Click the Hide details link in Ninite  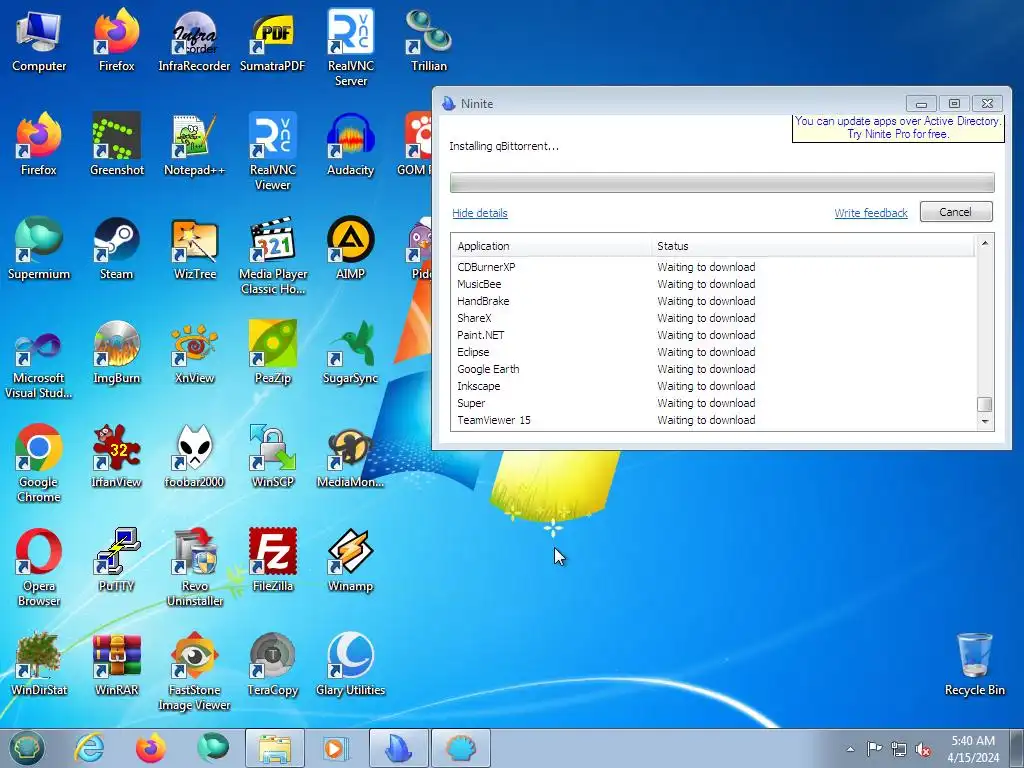(479, 213)
